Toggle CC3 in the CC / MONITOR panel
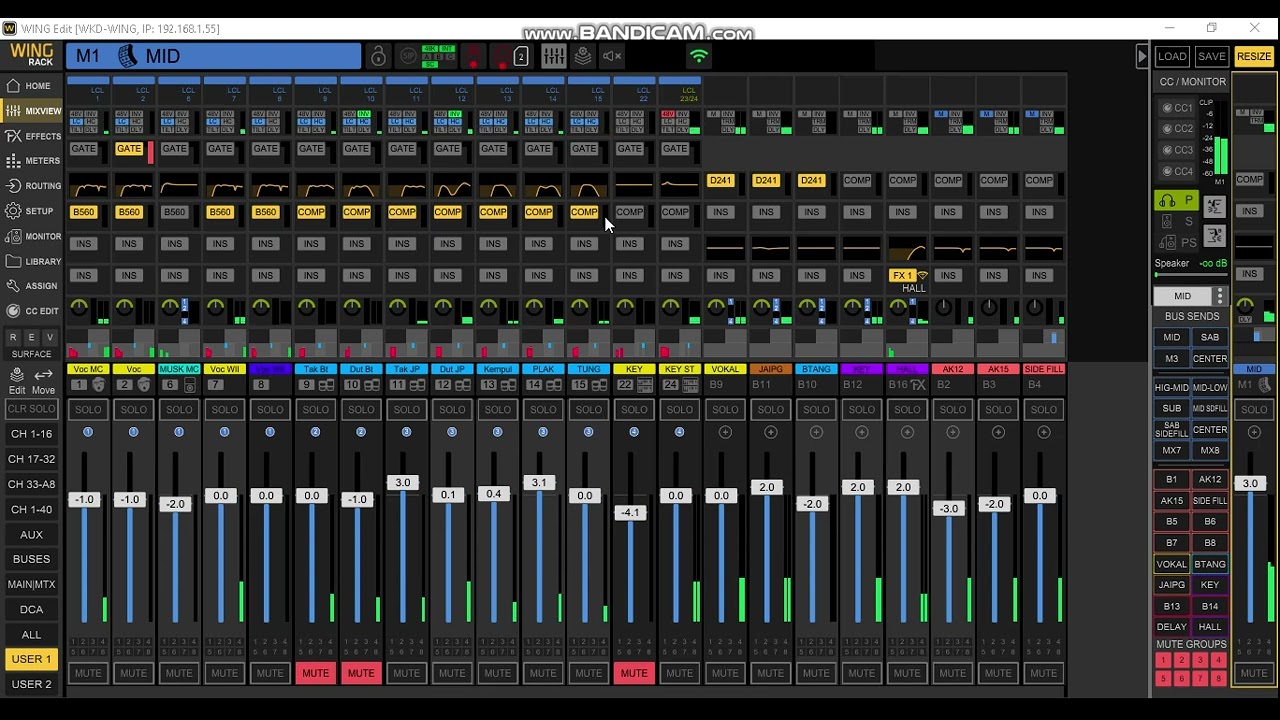The image size is (1280, 720). click(x=1176, y=151)
